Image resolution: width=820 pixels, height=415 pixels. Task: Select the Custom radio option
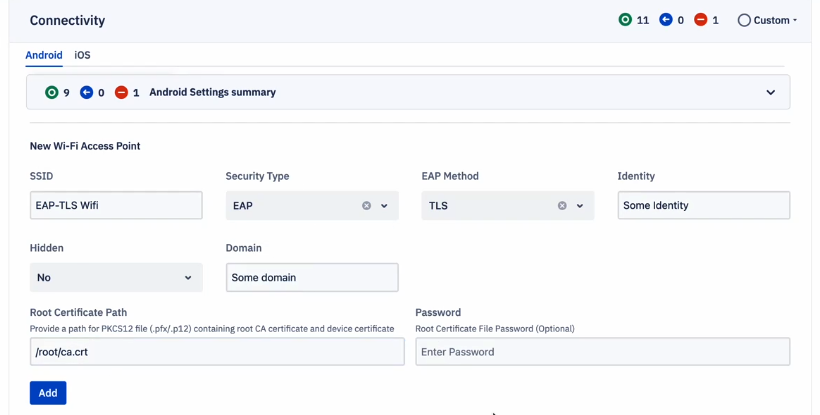tap(744, 20)
